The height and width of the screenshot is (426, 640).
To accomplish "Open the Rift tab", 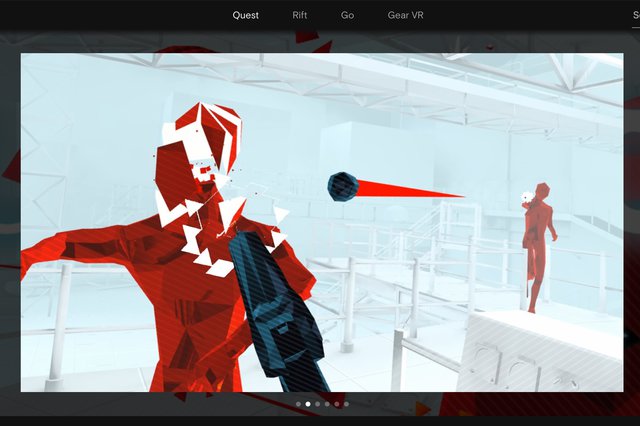I will point(300,15).
